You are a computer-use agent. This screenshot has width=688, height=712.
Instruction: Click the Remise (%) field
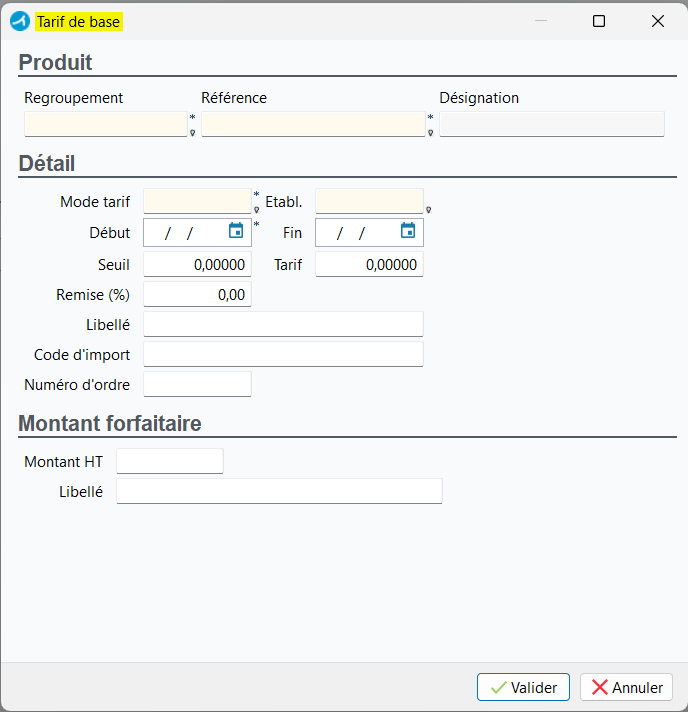(x=198, y=294)
